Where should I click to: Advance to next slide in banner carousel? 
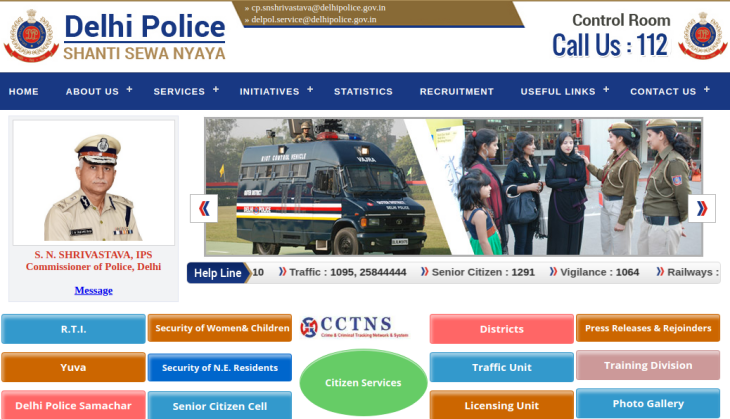pos(702,208)
